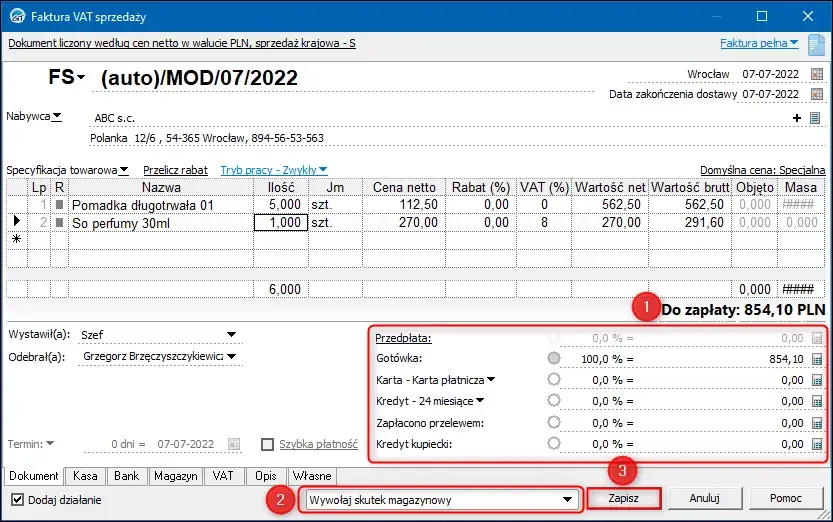Open calculator icon for Kredyt kupiecki amount
This screenshot has width=833, height=522.
(817, 443)
